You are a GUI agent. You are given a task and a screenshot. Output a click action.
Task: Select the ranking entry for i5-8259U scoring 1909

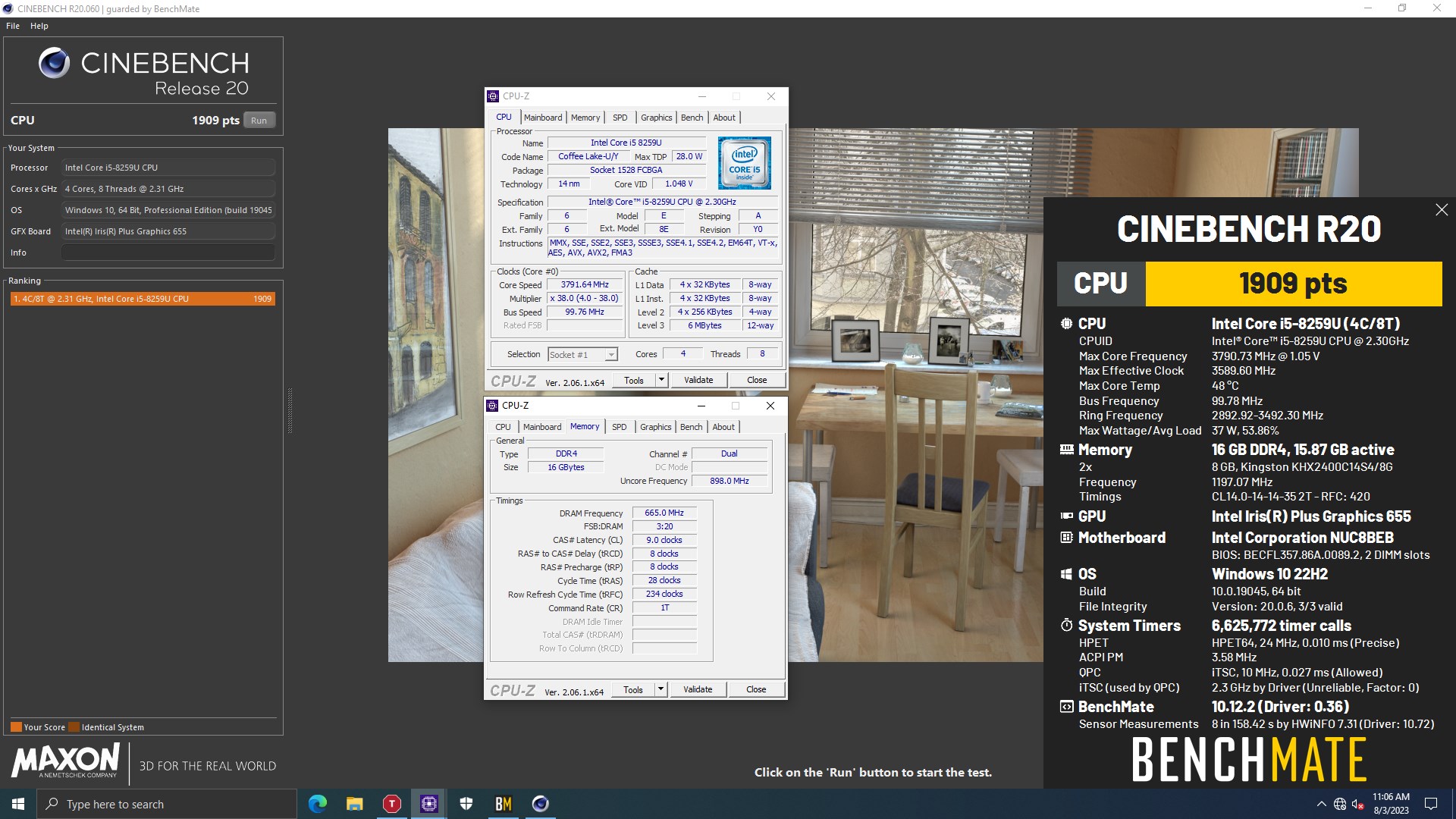(x=143, y=299)
